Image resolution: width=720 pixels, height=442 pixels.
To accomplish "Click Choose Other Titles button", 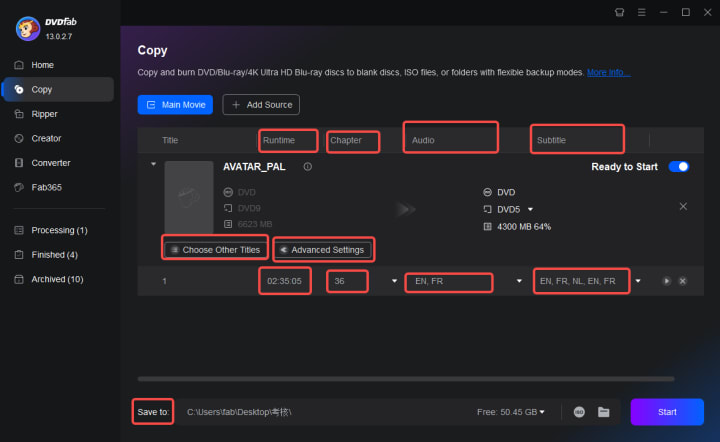I will [x=215, y=250].
